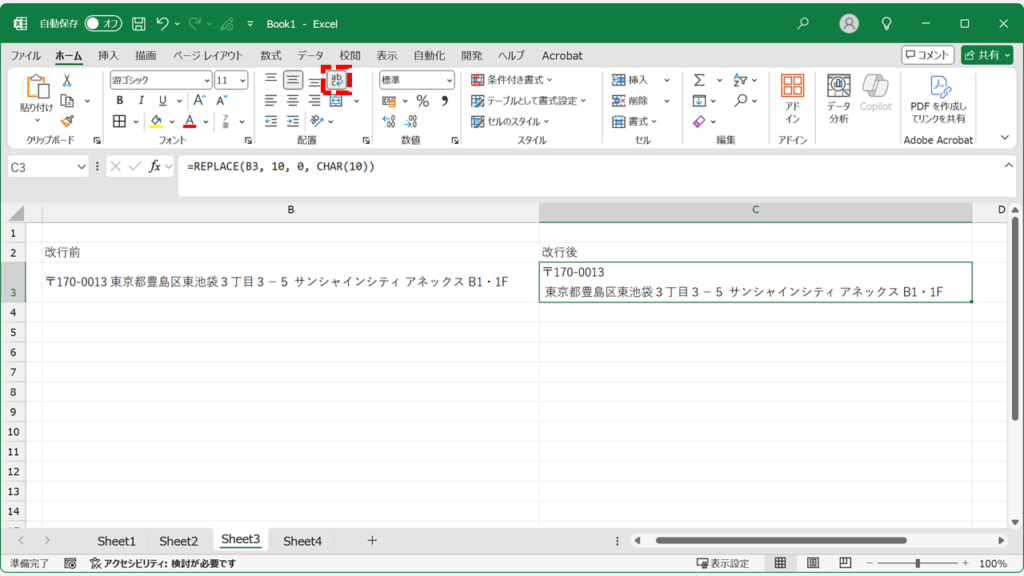Switch to Sheet1 tab
Viewport: 1024px width, 576px height.
116,541
